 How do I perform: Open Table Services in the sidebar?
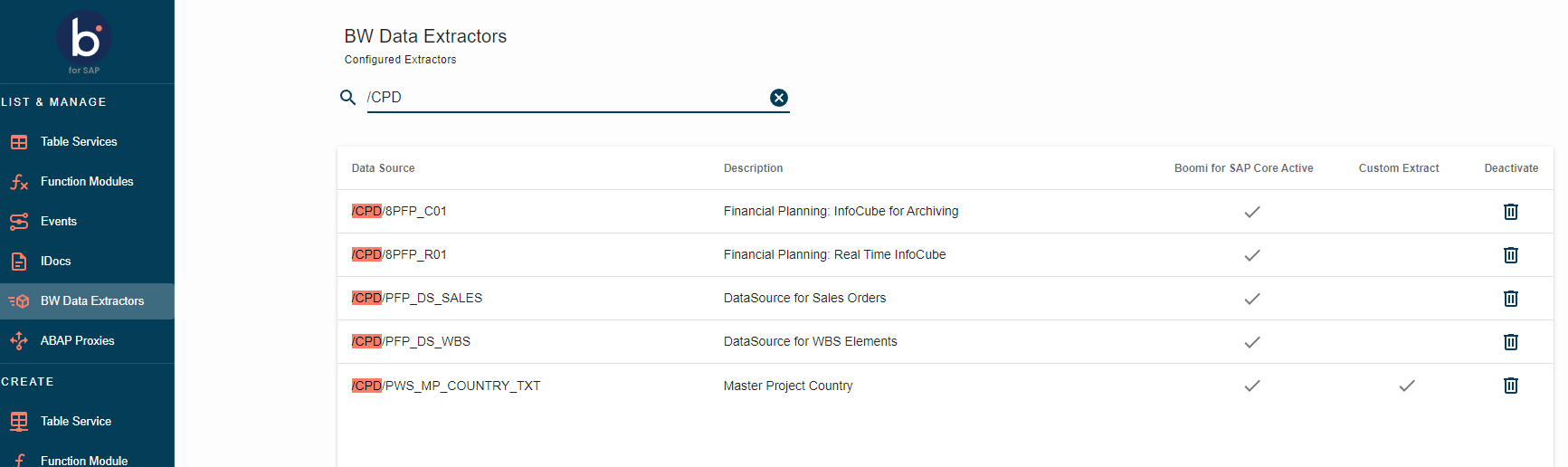click(79, 142)
